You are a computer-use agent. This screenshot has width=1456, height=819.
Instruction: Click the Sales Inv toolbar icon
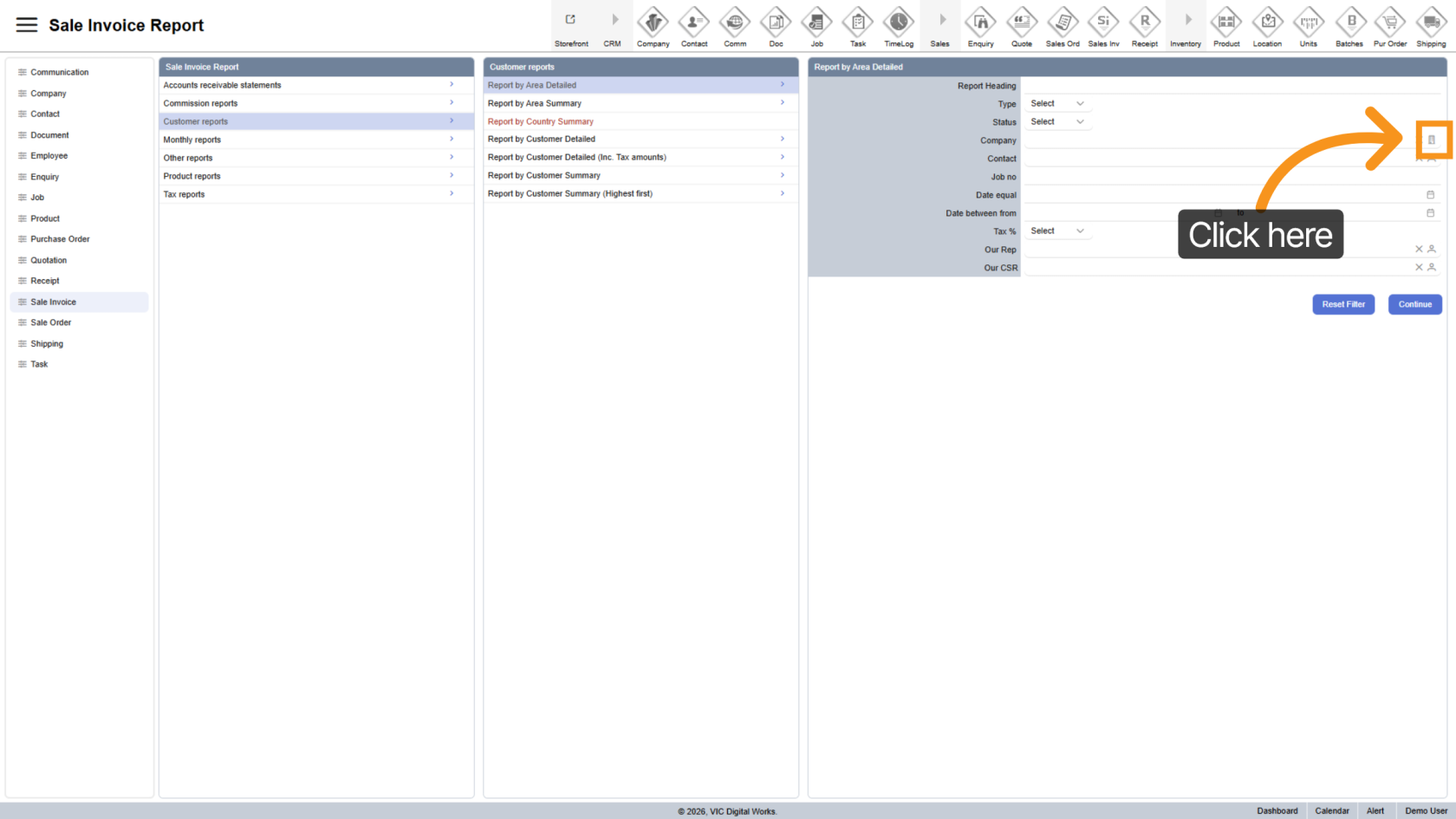(x=1103, y=22)
